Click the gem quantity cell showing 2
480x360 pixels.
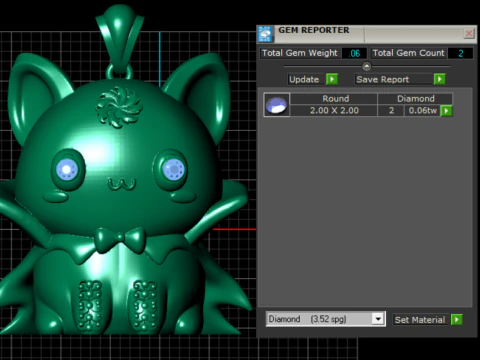click(x=391, y=111)
